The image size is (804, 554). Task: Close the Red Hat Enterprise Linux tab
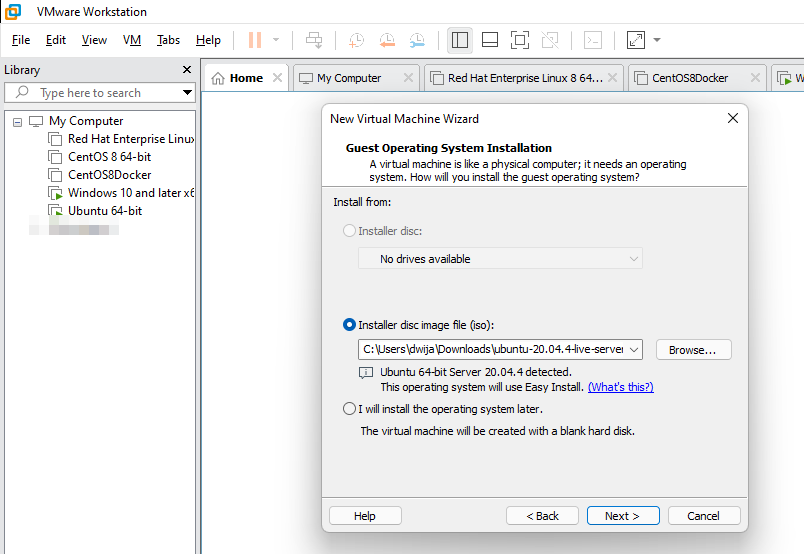pos(612,77)
